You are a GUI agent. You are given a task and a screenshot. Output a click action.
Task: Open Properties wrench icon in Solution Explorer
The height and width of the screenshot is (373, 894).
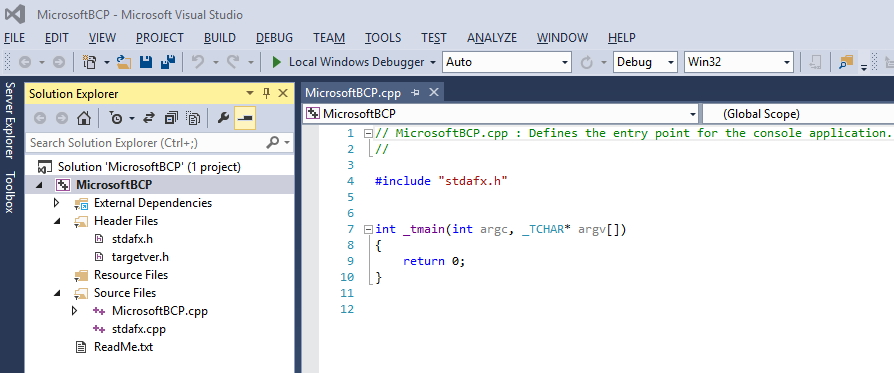(x=224, y=118)
